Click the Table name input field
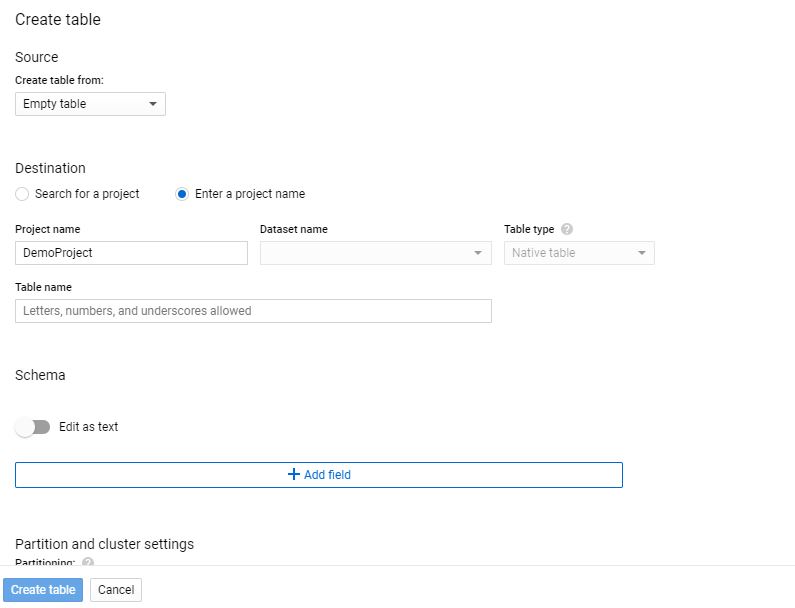This screenshot has height=608, width=795. click(x=254, y=311)
